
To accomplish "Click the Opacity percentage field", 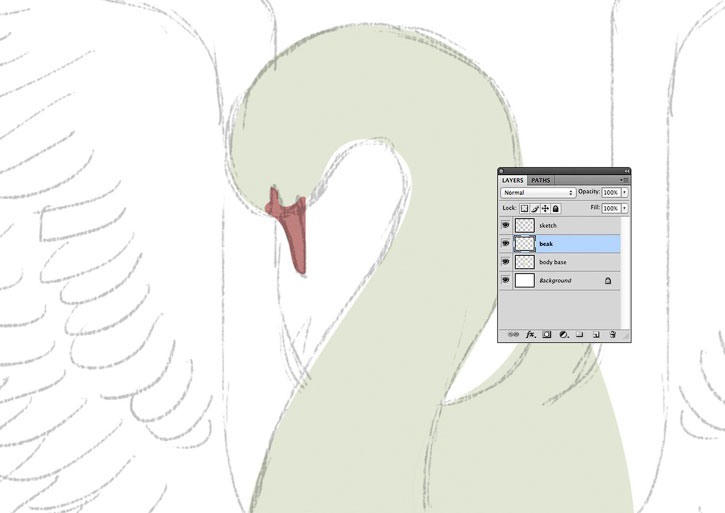I will point(611,192).
